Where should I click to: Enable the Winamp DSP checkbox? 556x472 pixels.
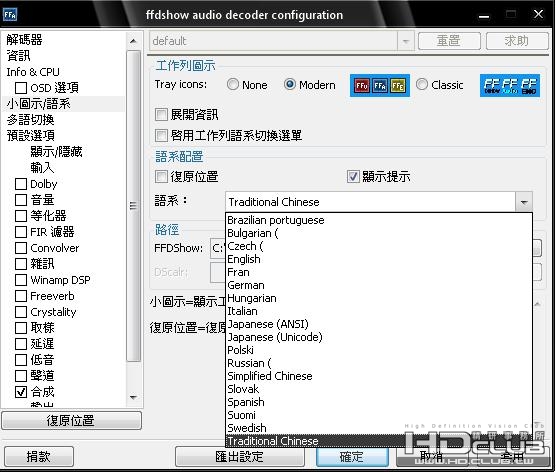point(21,280)
